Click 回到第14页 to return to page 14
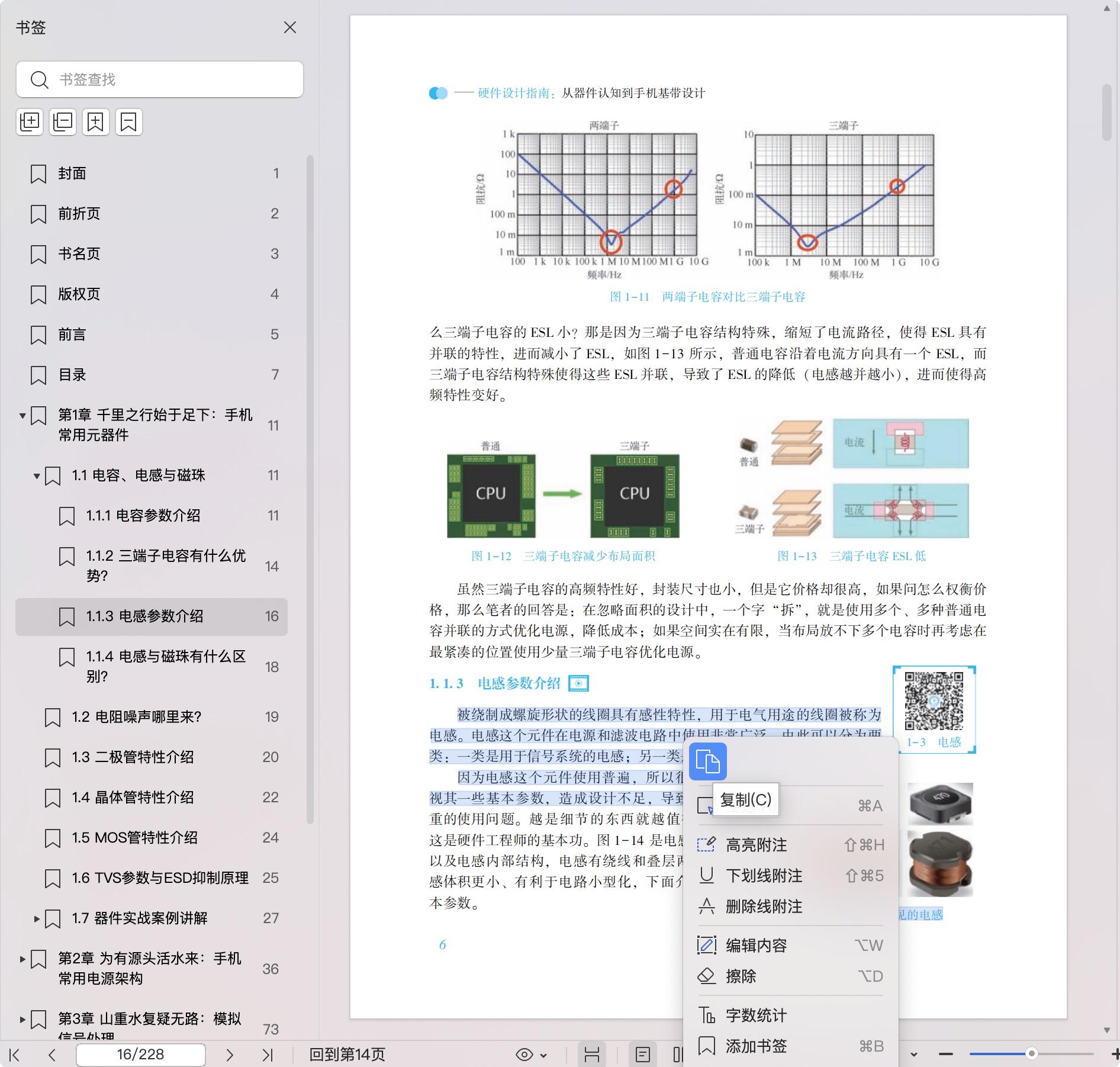This screenshot has width=1120, height=1067. [347, 1055]
